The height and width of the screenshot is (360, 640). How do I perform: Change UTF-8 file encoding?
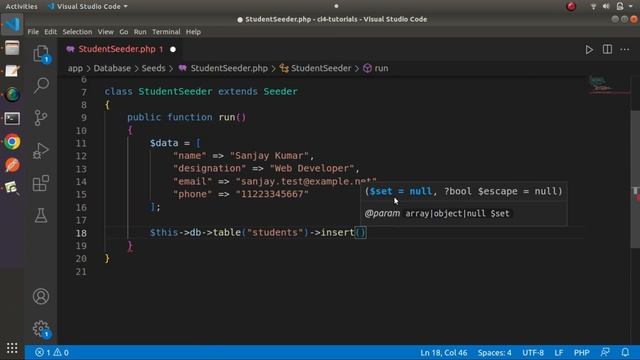point(533,353)
